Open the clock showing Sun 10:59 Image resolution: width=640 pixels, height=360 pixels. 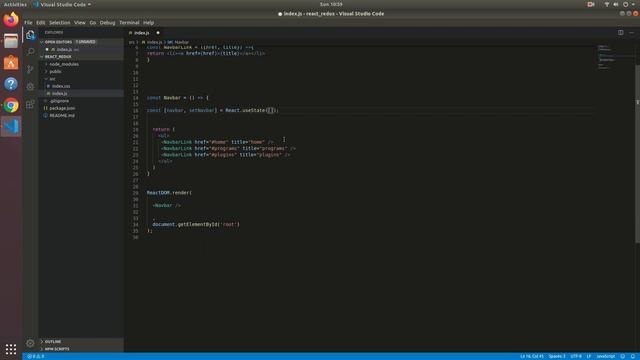331,4
